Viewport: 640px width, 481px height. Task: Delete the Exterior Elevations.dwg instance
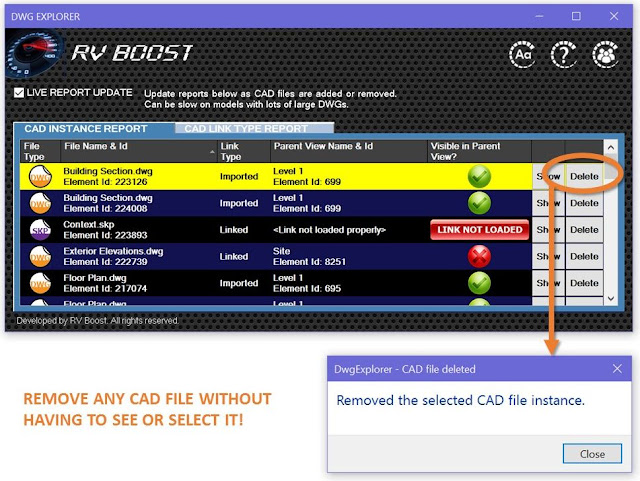[x=584, y=256]
